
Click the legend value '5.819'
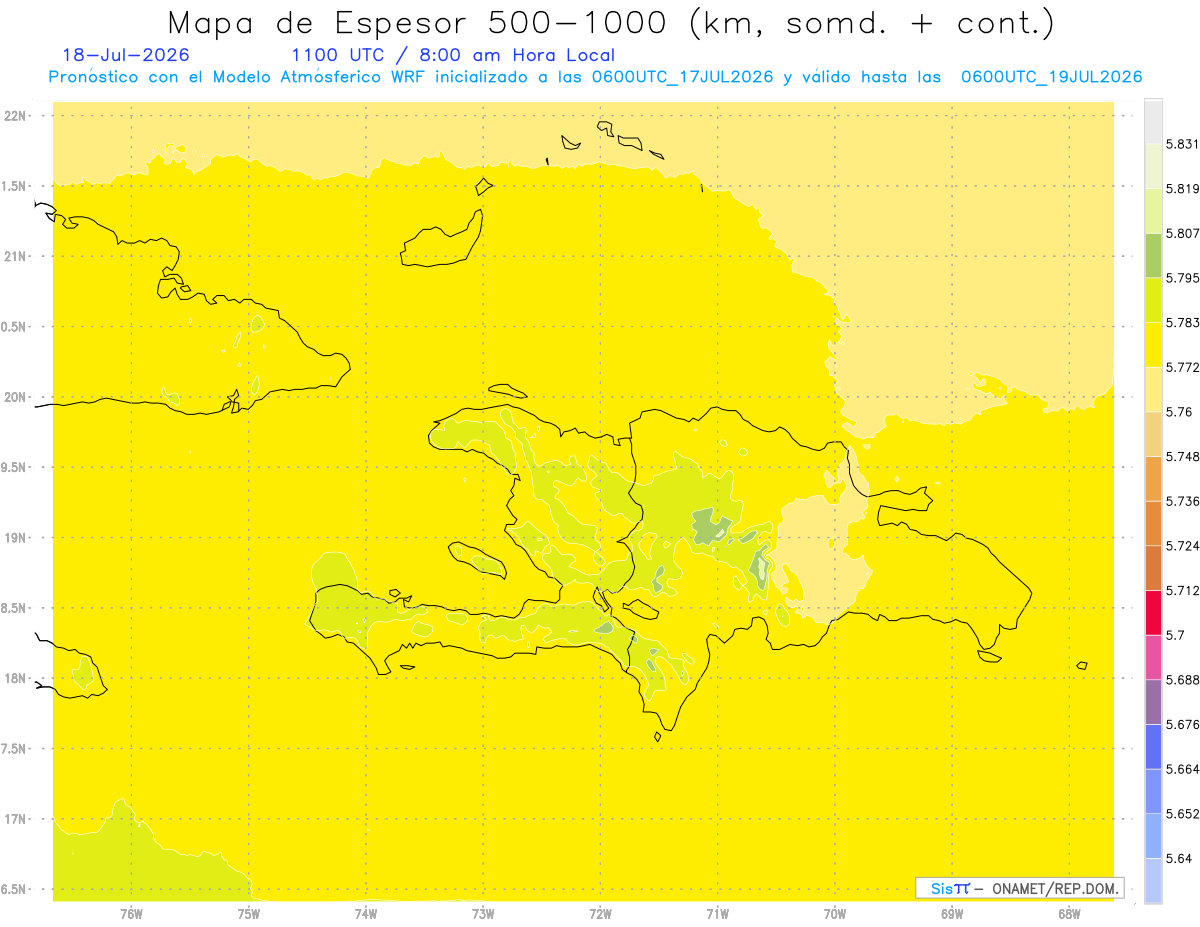(x=1183, y=188)
